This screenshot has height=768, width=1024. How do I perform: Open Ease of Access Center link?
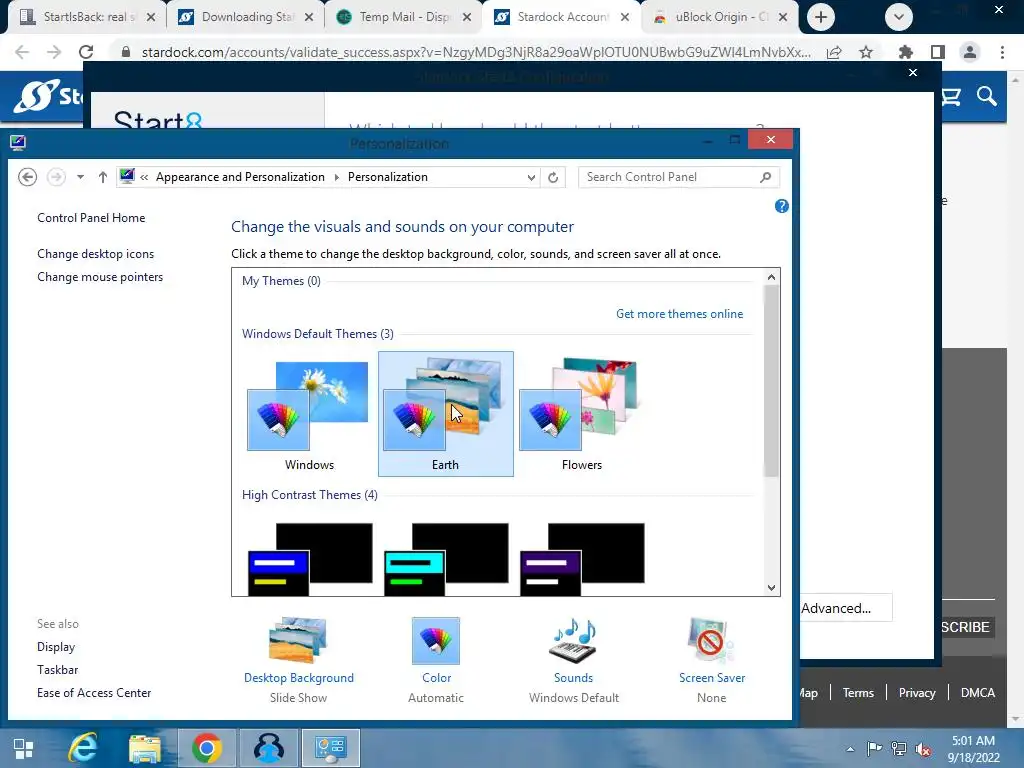94,693
